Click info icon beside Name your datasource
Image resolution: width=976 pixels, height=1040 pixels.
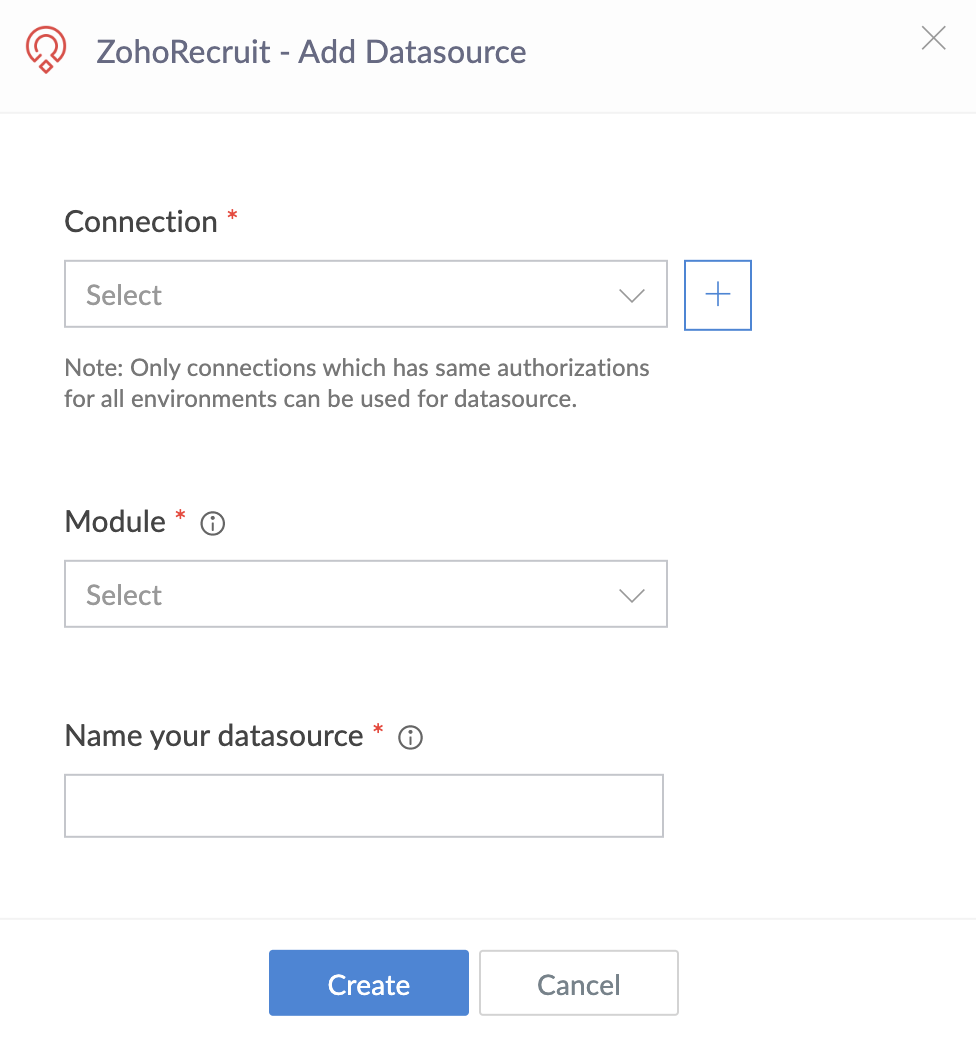(x=410, y=738)
